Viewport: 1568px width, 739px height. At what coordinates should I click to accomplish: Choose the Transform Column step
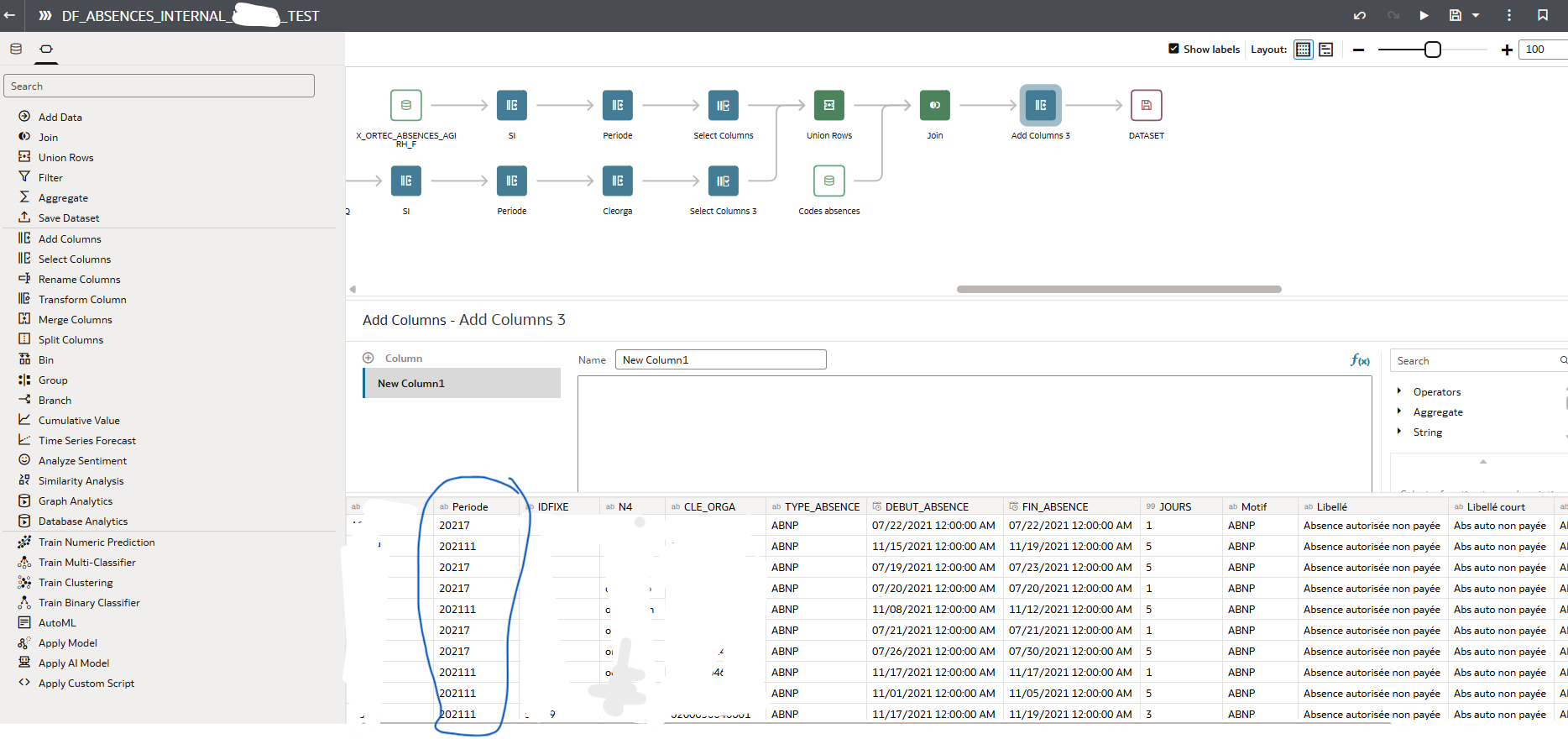click(x=82, y=299)
